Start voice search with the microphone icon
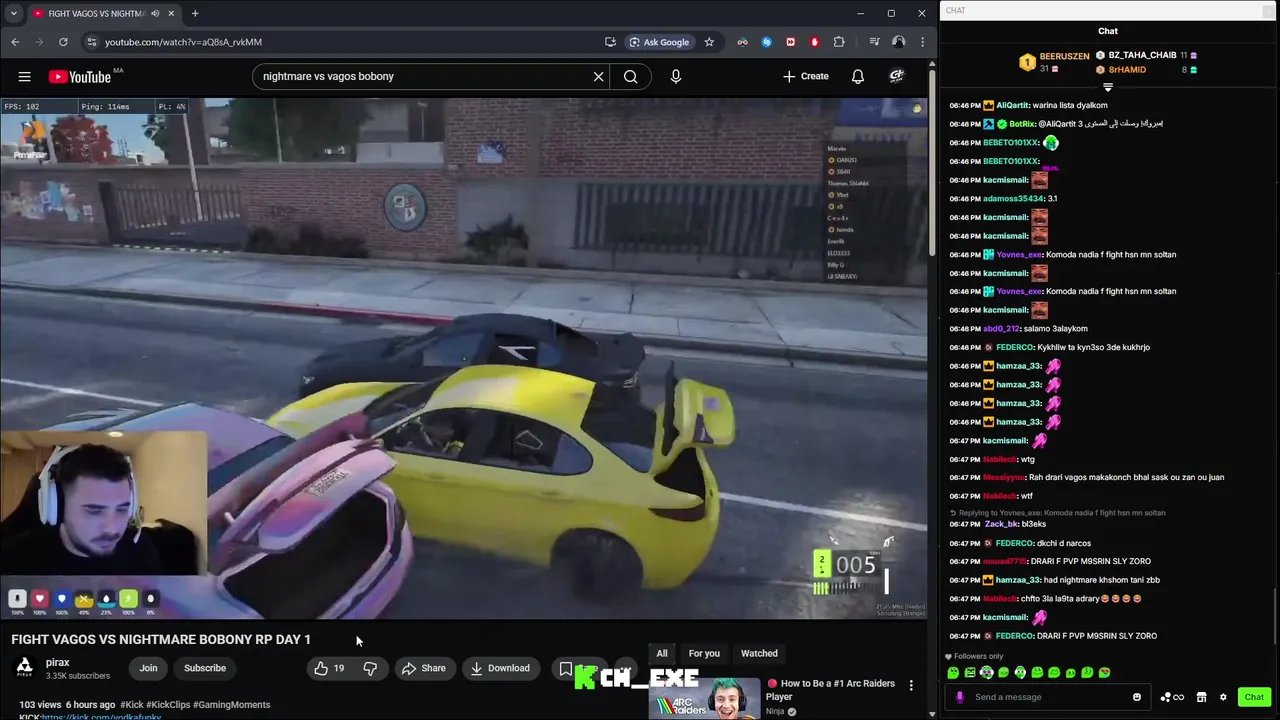Viewport: 1280px width, 720px height. 676,76
